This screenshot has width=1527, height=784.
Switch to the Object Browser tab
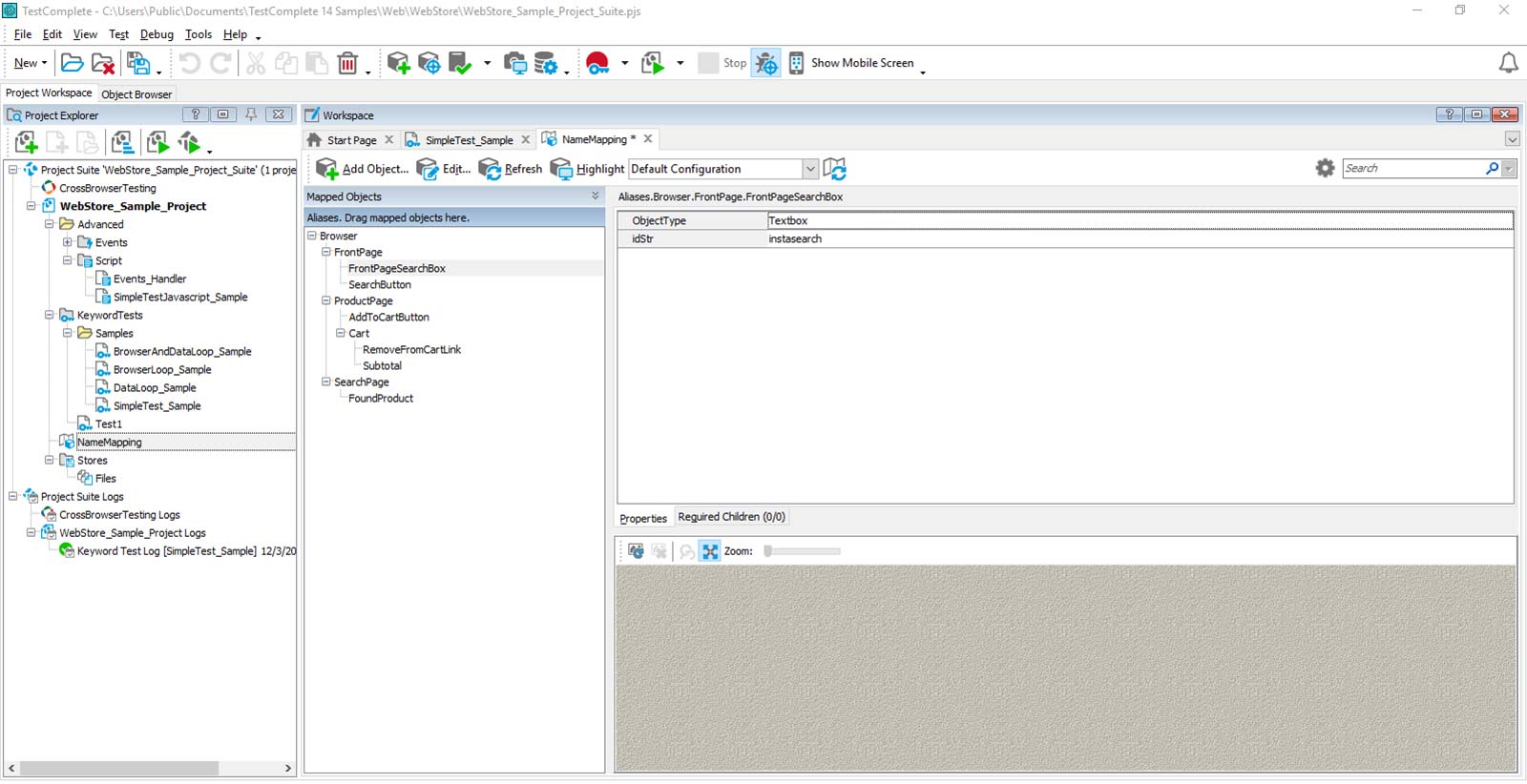click(136, 94)
